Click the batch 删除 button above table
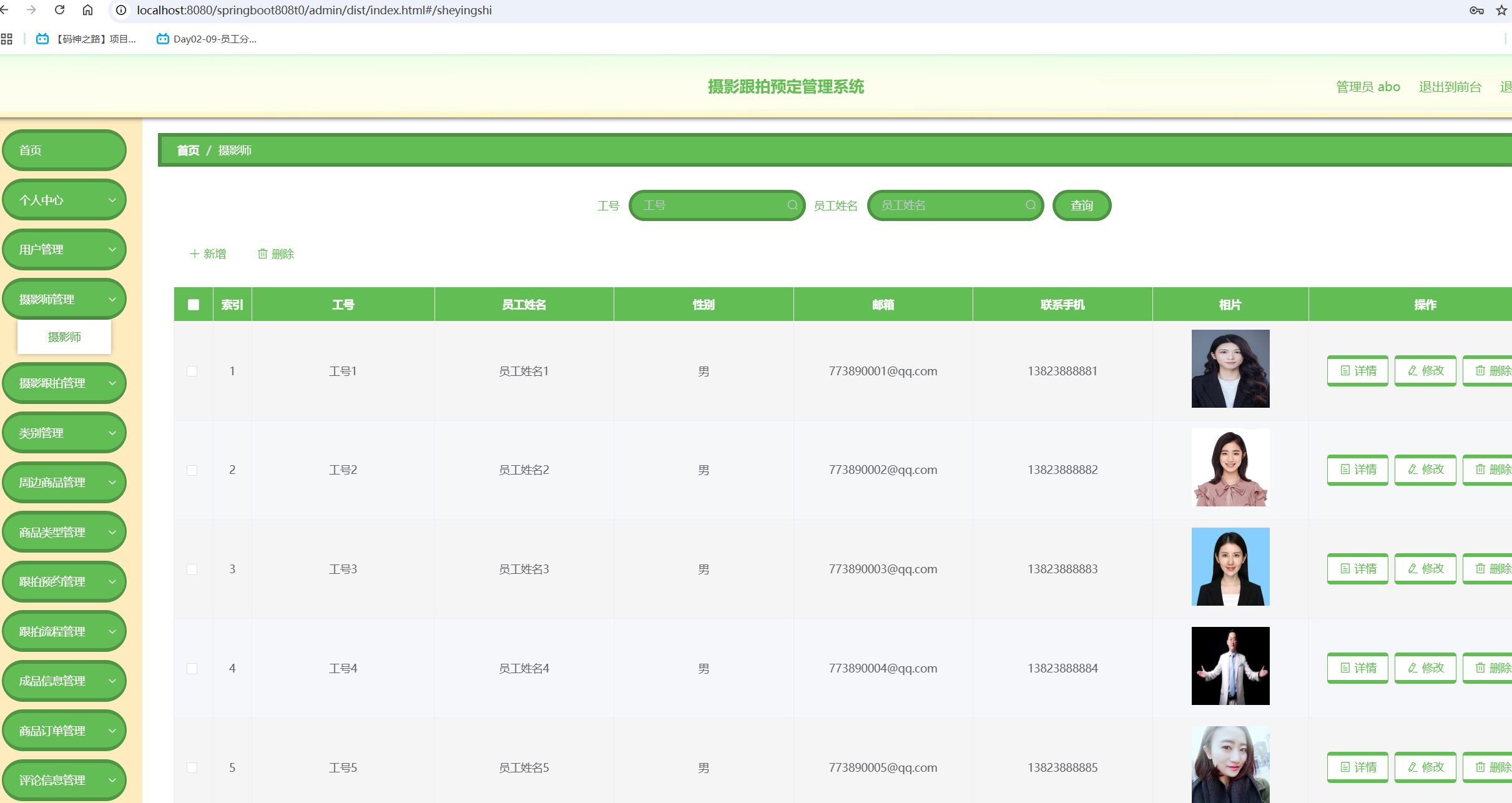1512x803 pixels. [x=276, y=254]
